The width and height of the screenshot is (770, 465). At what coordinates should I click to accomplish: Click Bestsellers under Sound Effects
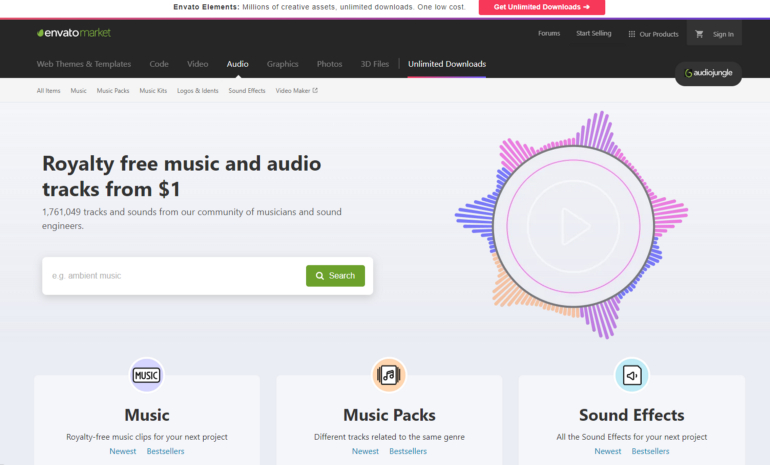pos(651,451)
